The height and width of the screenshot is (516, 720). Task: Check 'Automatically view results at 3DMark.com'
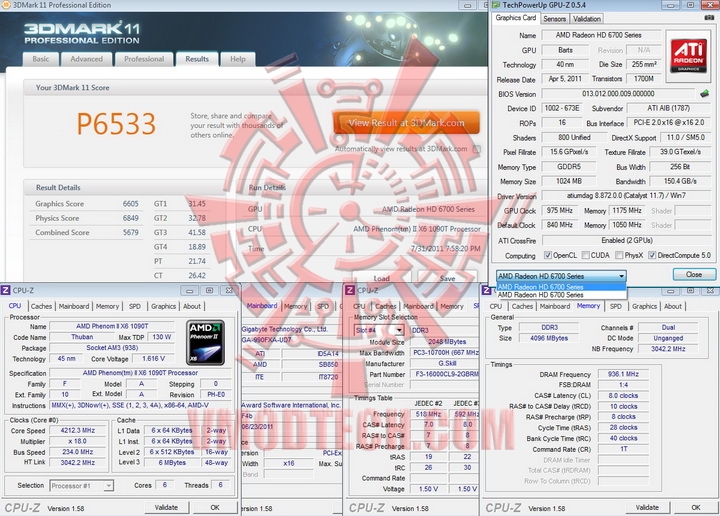point(477,149)
